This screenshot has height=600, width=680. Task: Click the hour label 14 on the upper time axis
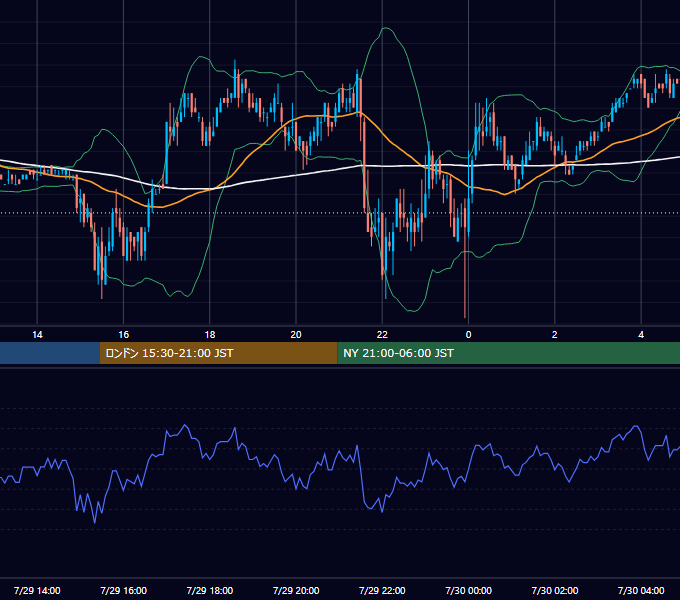(37, 335)
